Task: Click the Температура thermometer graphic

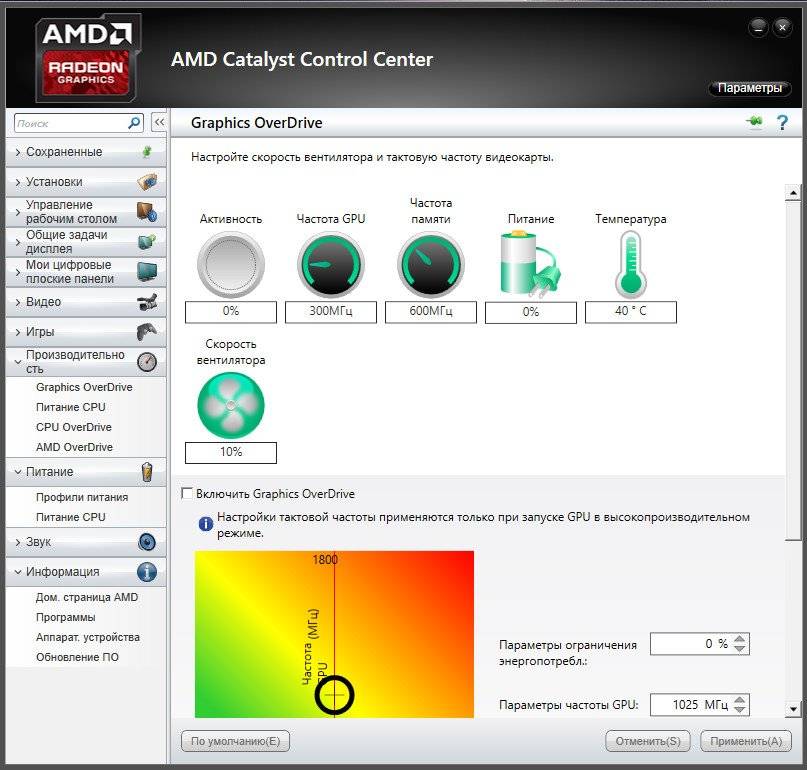Action: coord(630,265)
